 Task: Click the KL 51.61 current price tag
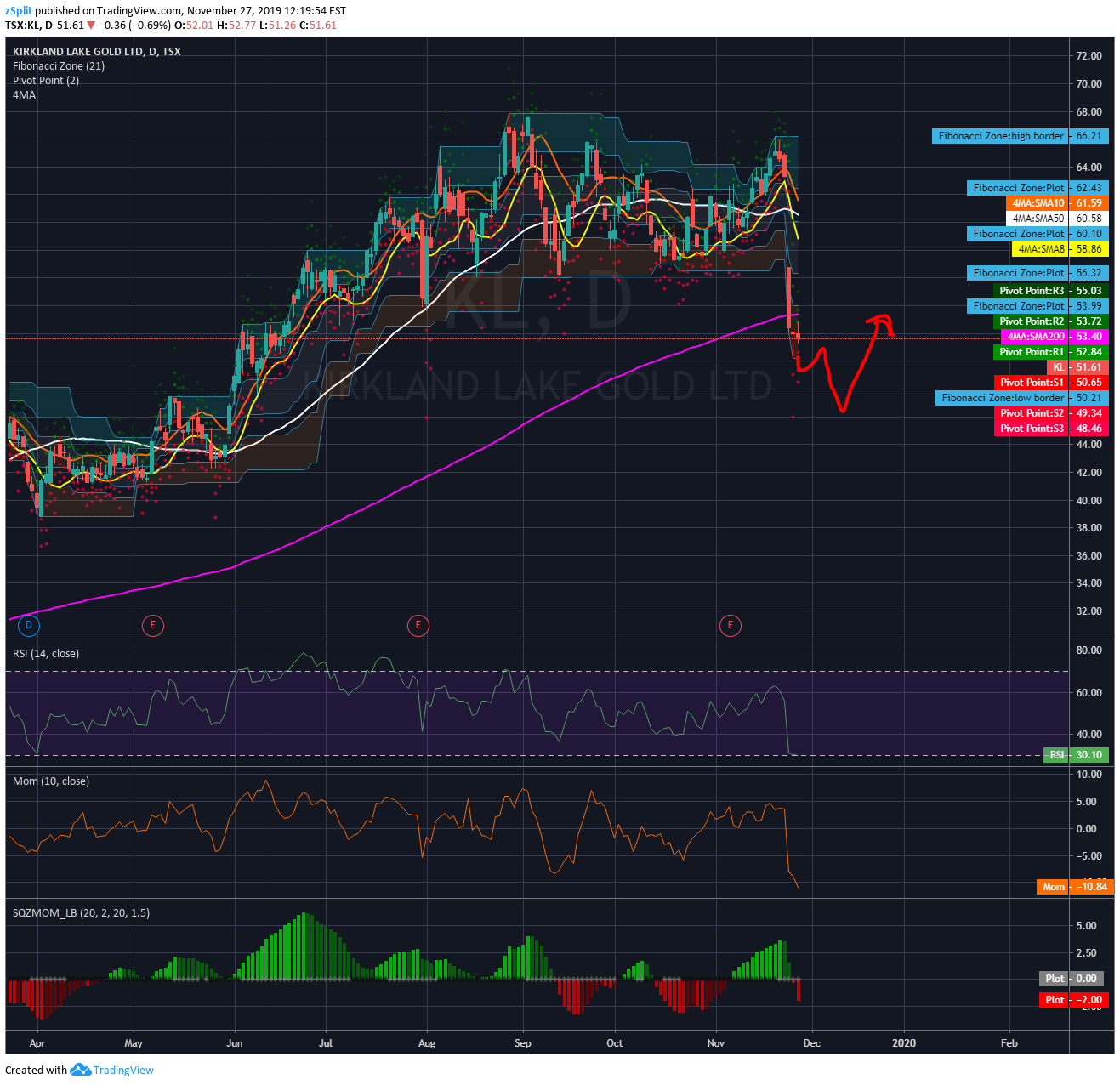coord(1077,367)
